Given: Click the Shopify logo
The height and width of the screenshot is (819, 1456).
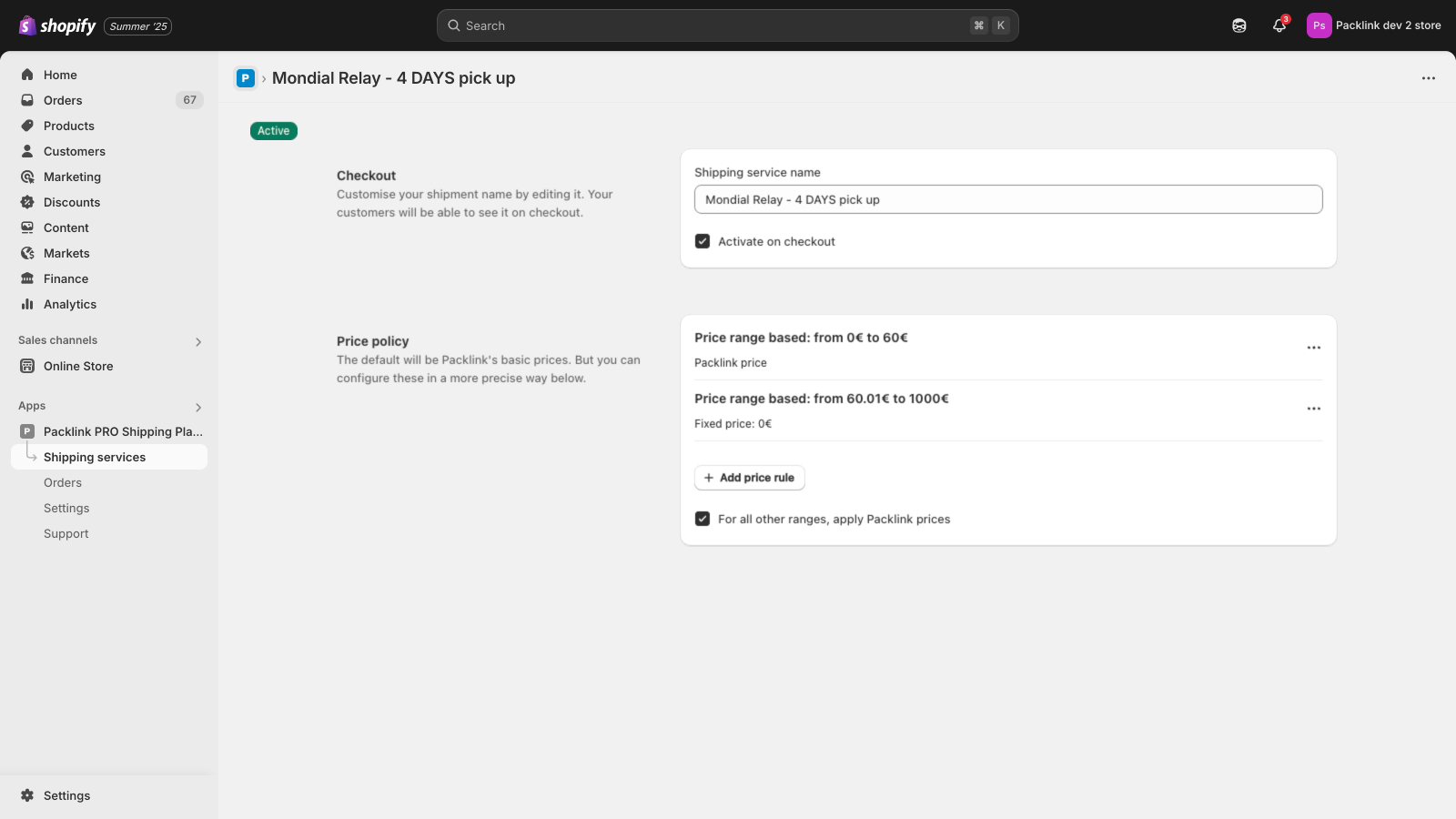Looking at the screenshot, I should click(x=57, y=25).
